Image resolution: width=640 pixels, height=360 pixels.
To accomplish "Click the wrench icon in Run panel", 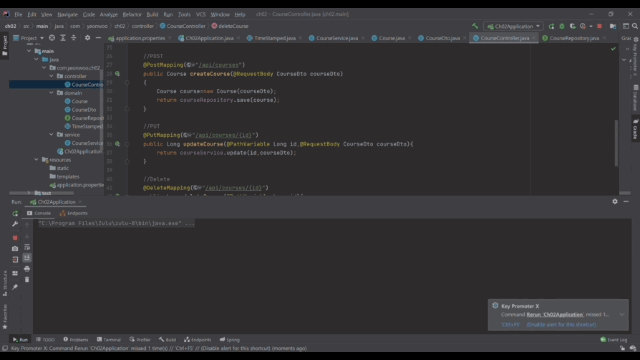I will [x=15, y=224].
